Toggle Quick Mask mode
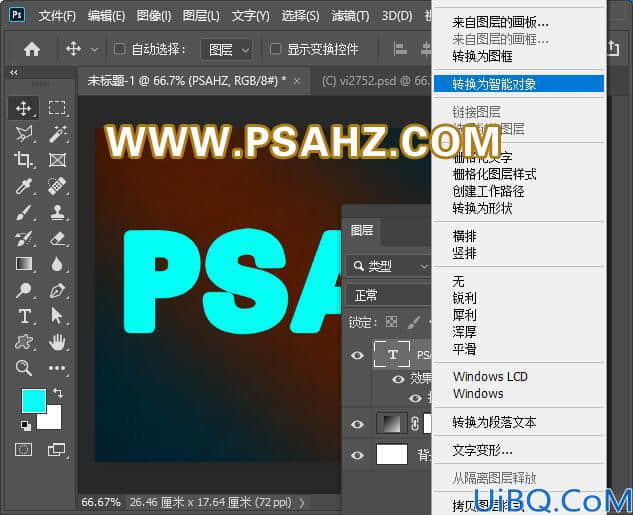This screenshot has width=633, height=515. click(23, 449)
